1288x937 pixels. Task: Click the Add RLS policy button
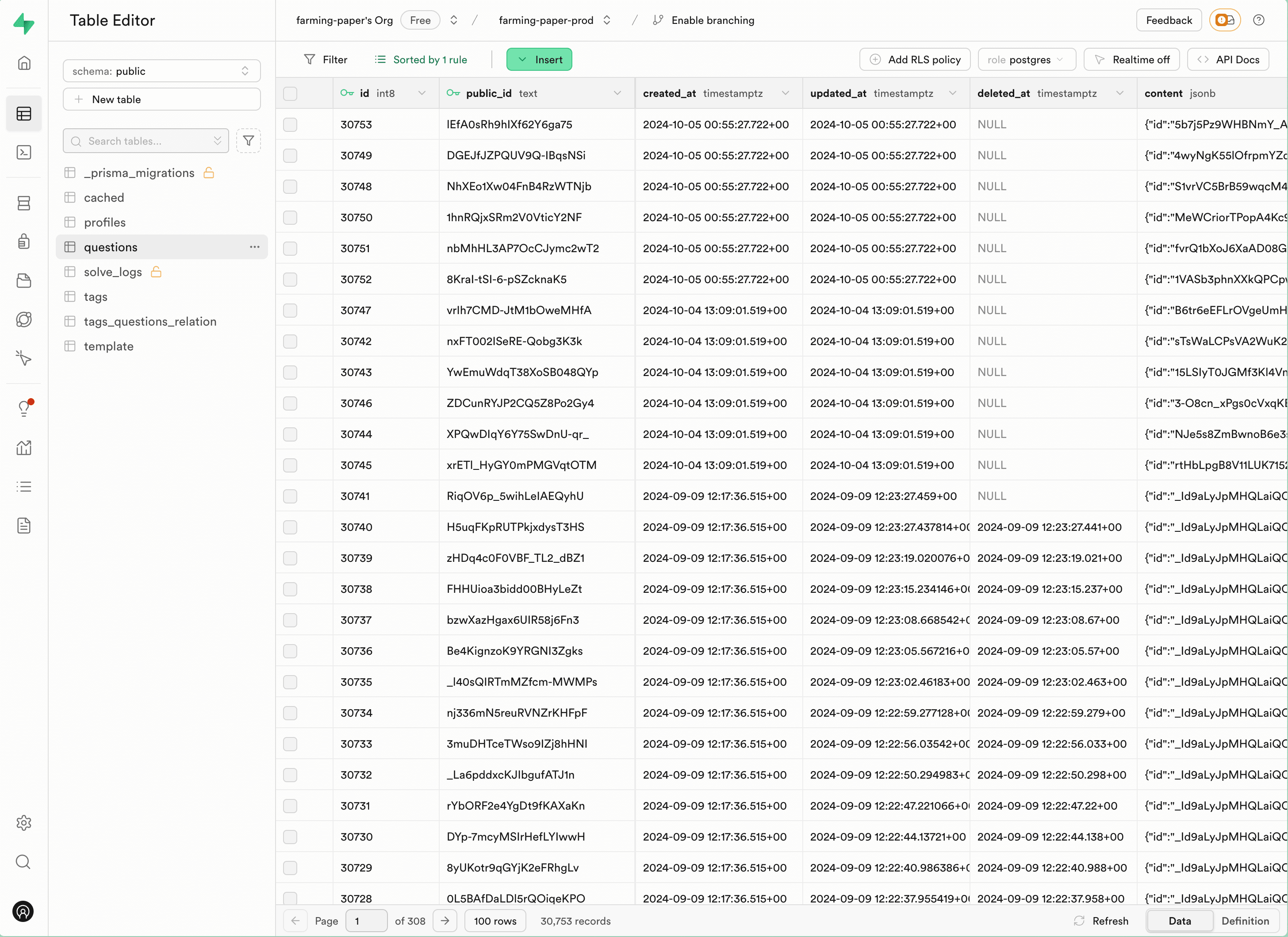(x=914, y=60)
